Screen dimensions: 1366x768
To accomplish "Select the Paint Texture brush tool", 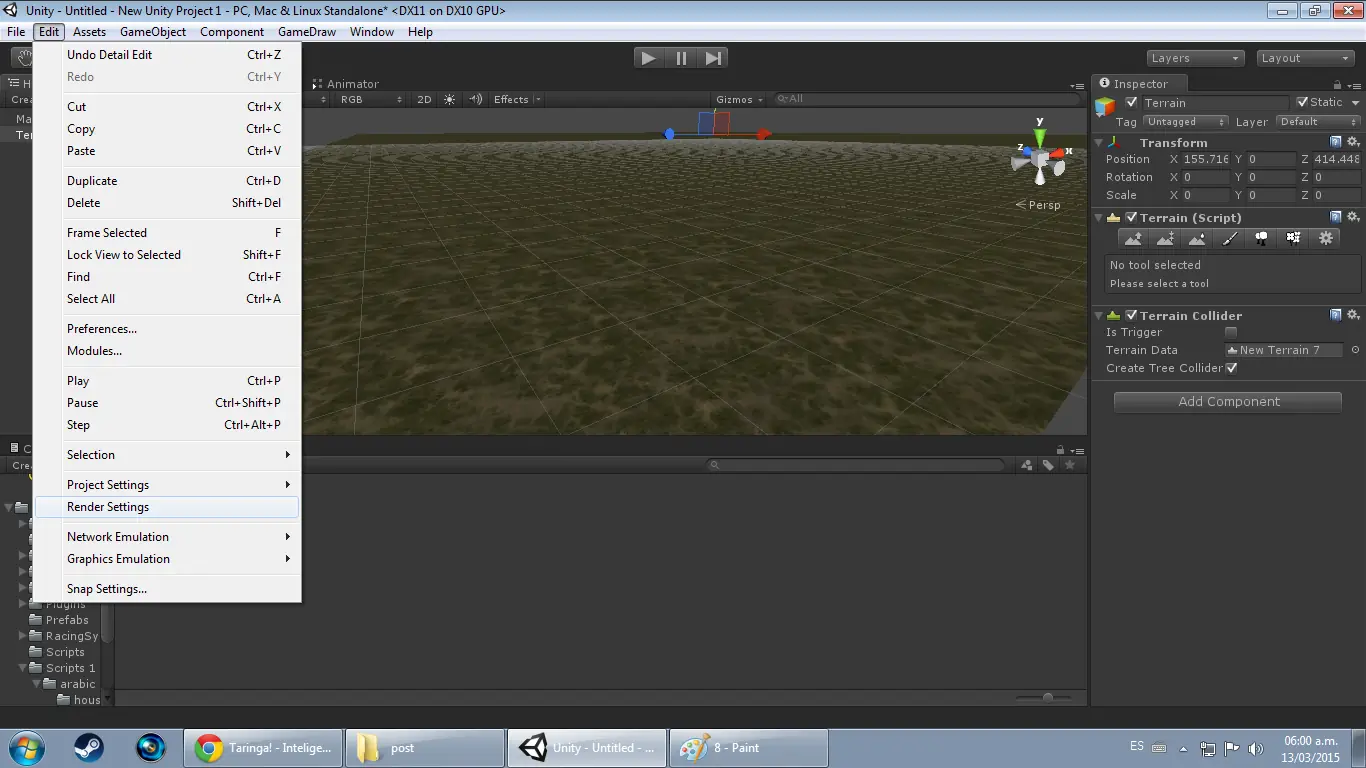I will (x=1229, y=238).
